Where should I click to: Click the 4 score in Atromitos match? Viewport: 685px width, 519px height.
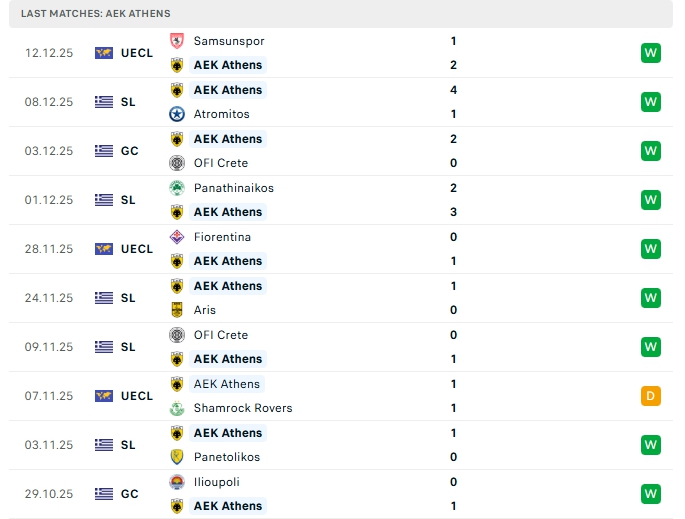[x=454, y=90]
